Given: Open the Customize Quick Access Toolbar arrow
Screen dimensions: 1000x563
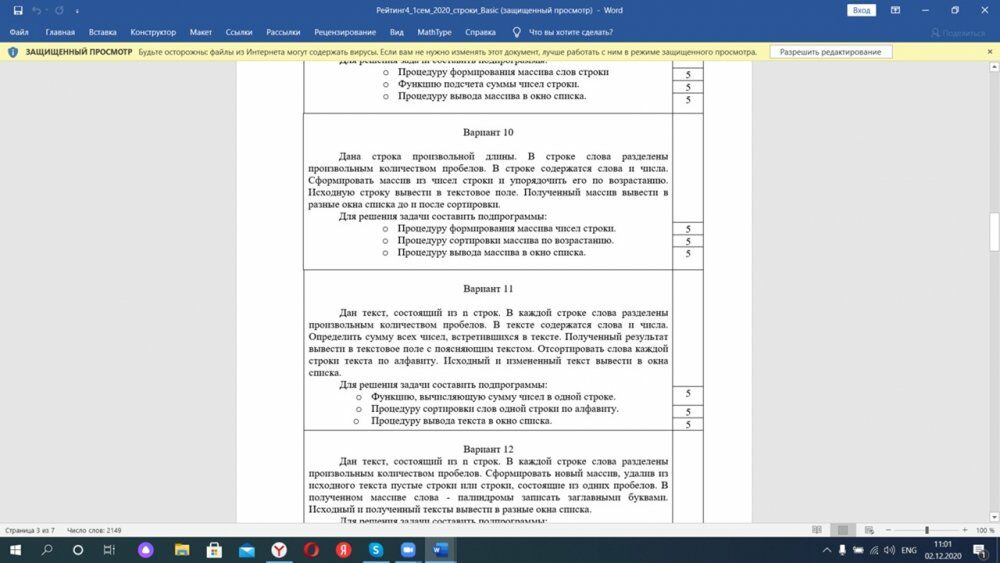Looking at the screenshot, I should pyautogui.click(x=77, y=11).
